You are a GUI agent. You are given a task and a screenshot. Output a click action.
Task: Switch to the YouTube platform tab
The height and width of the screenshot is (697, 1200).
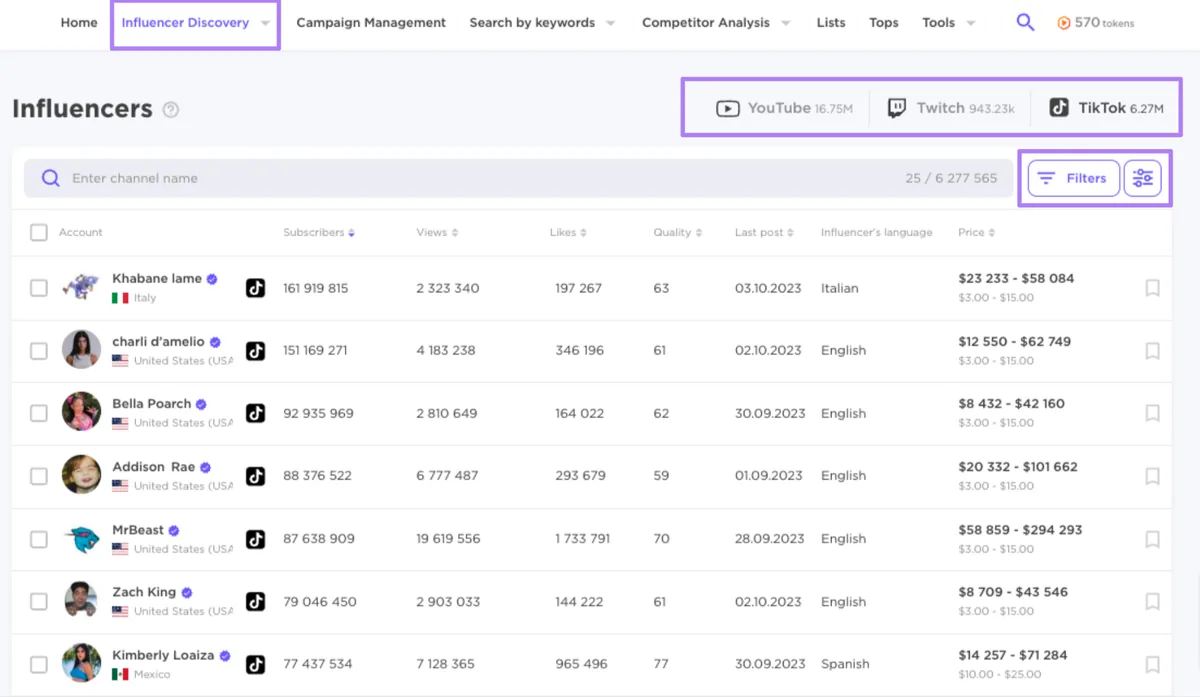pos(784,108)
